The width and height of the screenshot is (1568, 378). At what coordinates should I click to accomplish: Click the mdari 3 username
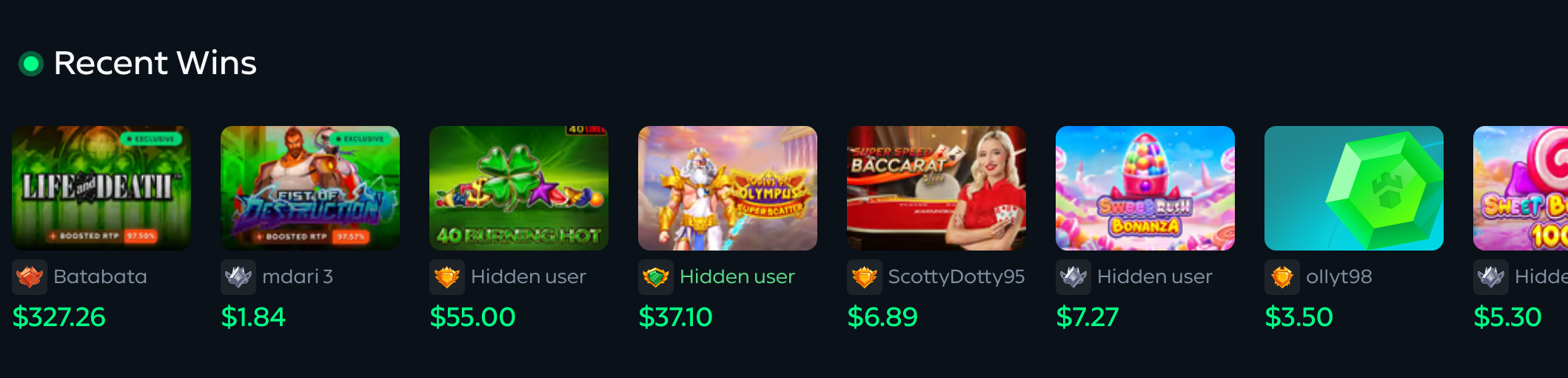coord(298,276)
